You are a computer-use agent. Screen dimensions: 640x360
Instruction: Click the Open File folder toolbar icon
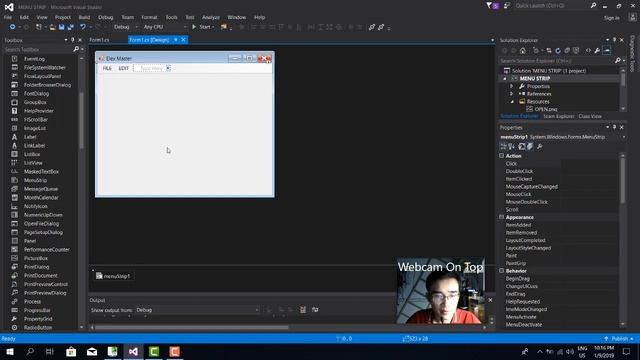52,27
